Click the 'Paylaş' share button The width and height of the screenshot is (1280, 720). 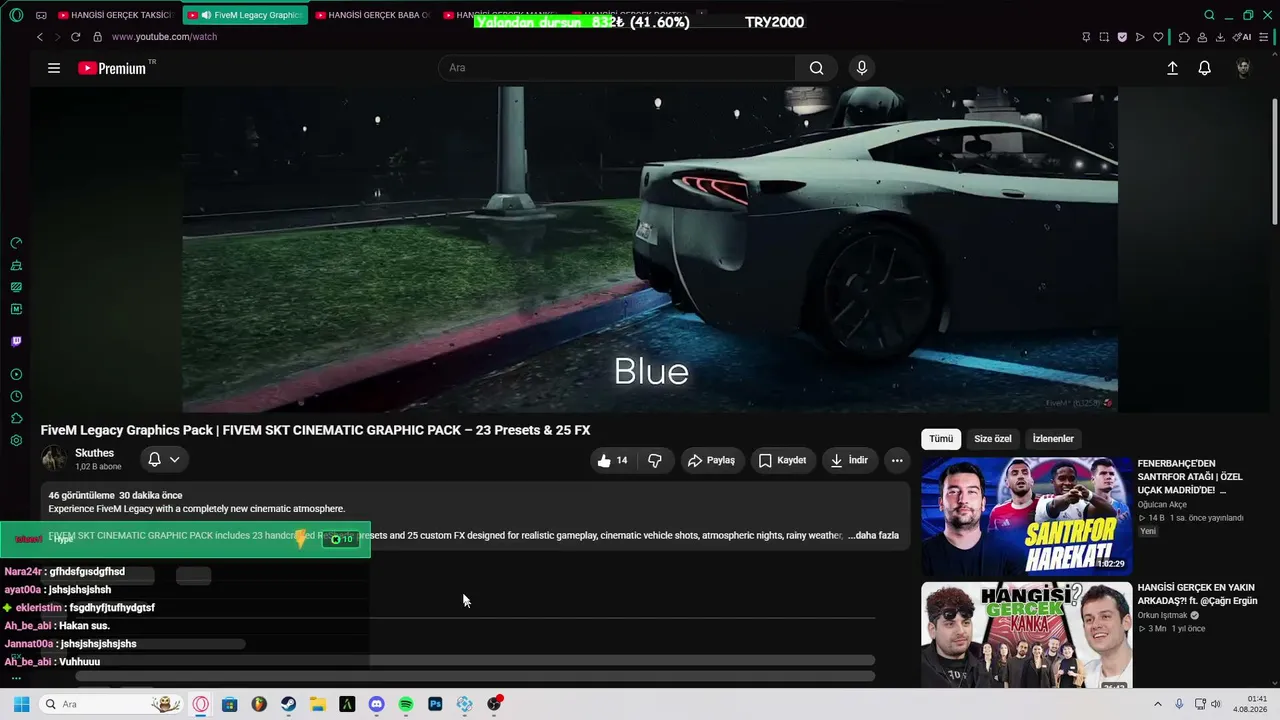(712, 460)
